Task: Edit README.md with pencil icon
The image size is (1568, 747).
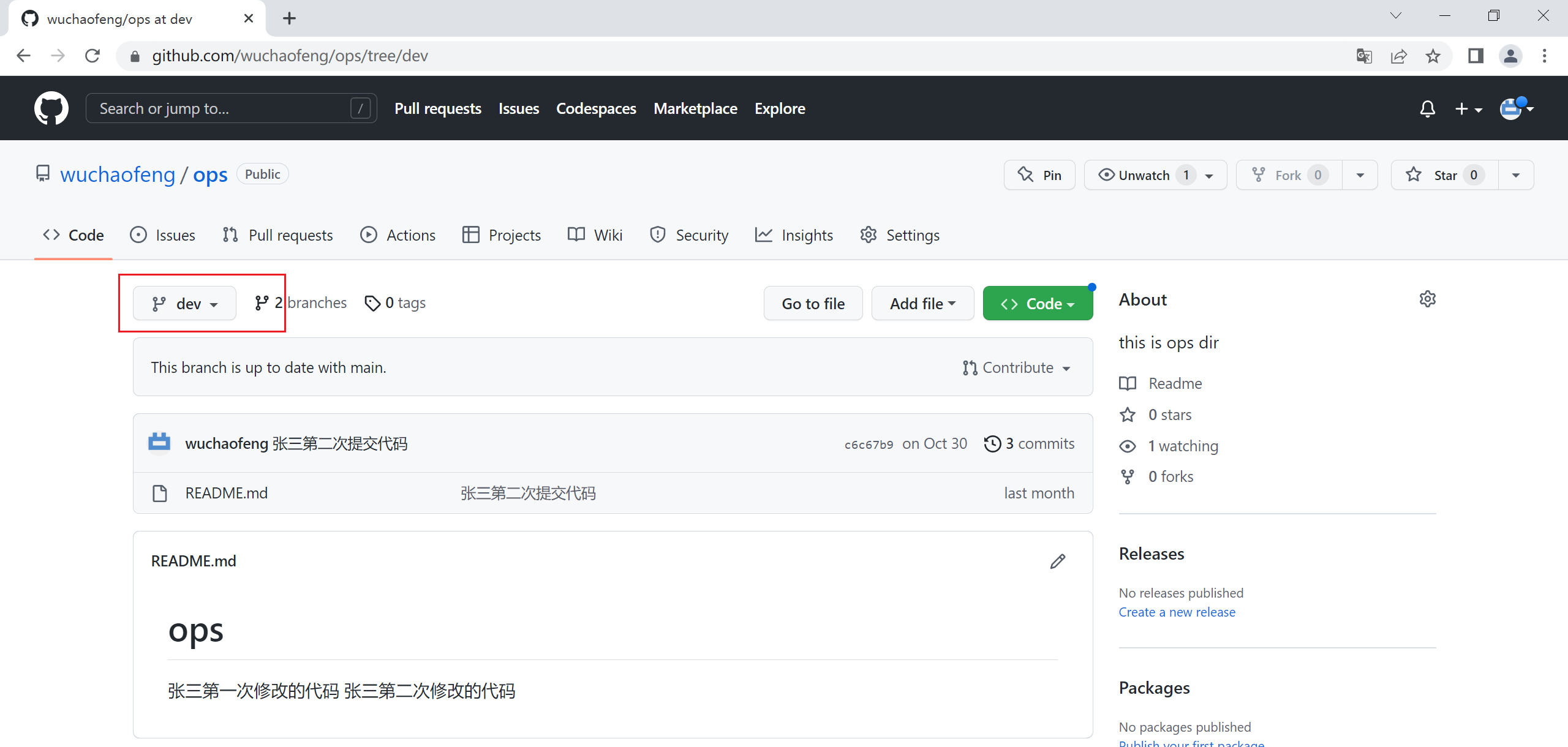Action: (1058, 561)
